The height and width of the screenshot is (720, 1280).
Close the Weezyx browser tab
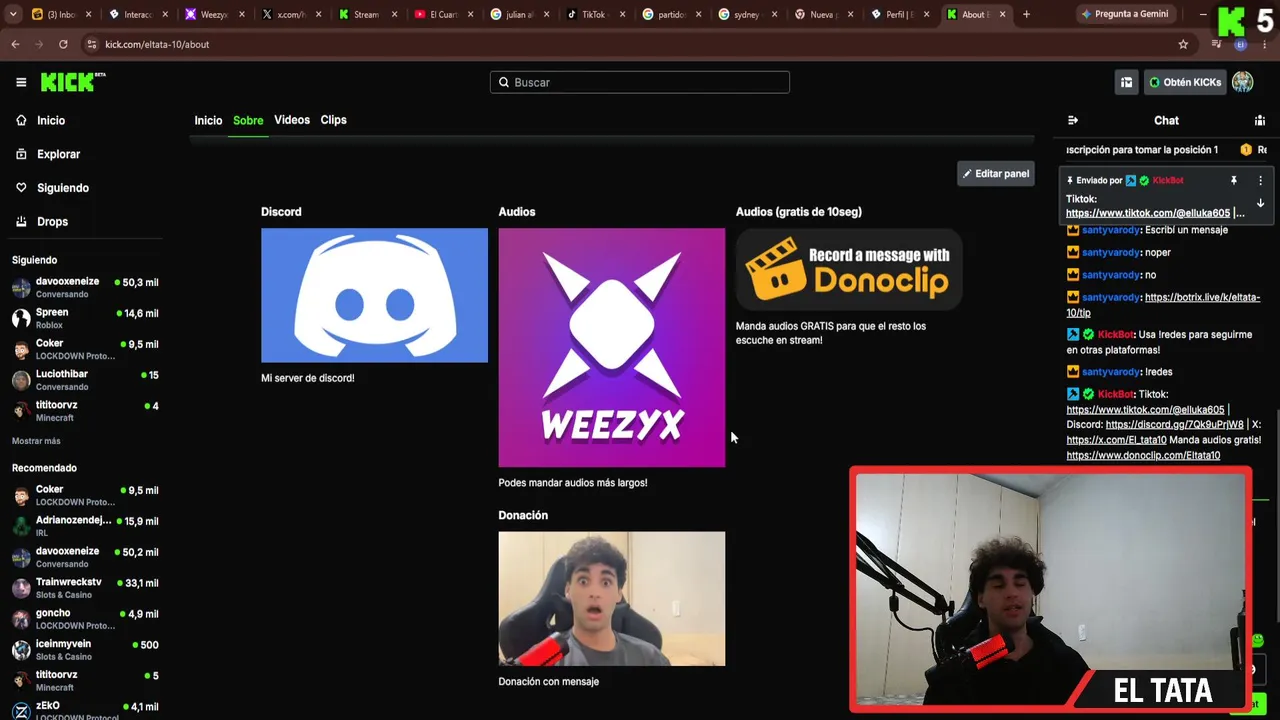(242, 15)
